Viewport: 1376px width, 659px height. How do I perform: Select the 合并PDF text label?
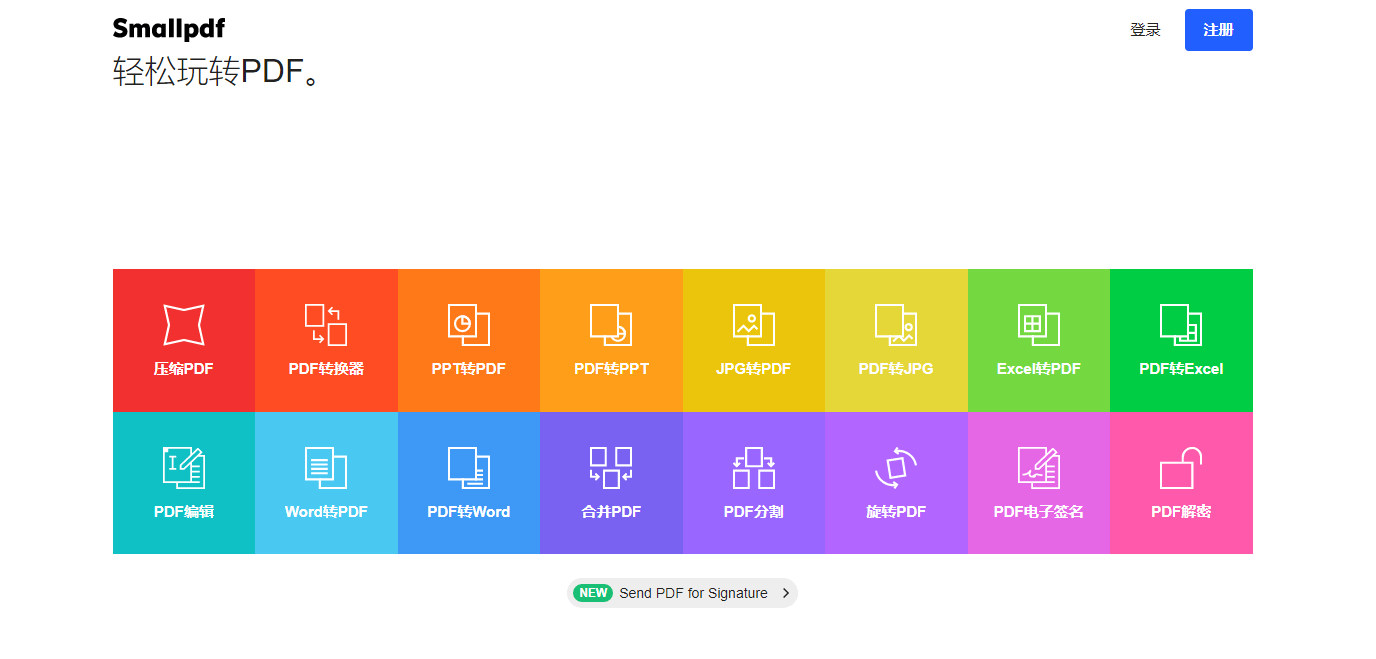coord(611,512)
